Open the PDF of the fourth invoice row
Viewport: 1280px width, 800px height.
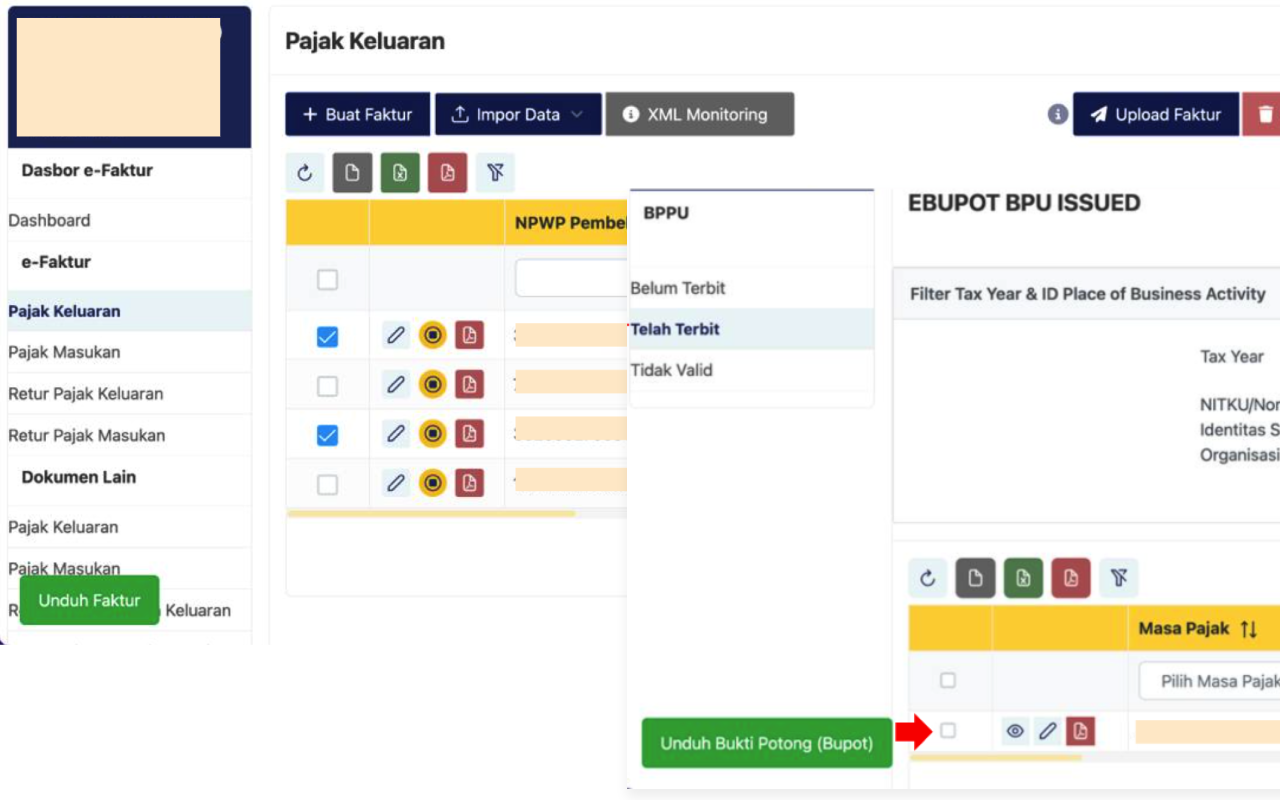469,483
